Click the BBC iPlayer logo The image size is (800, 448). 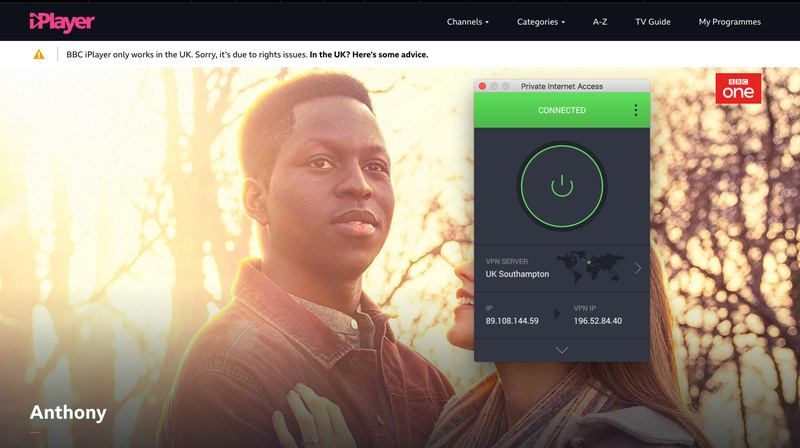click(62, 22)
